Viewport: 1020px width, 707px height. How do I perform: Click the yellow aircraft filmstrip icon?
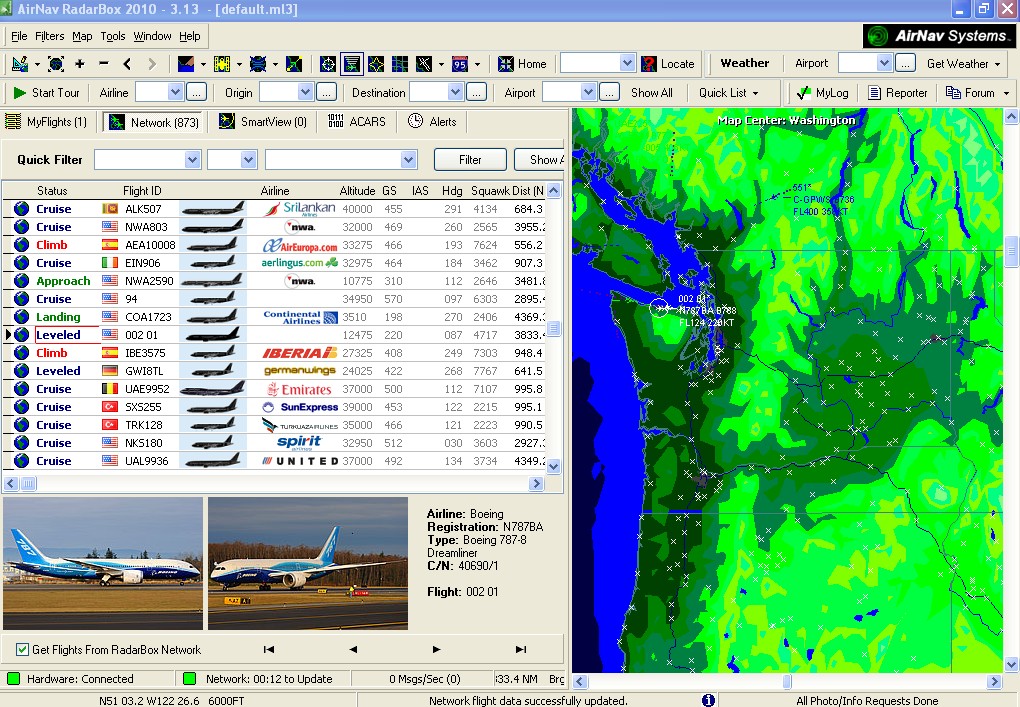222,64
